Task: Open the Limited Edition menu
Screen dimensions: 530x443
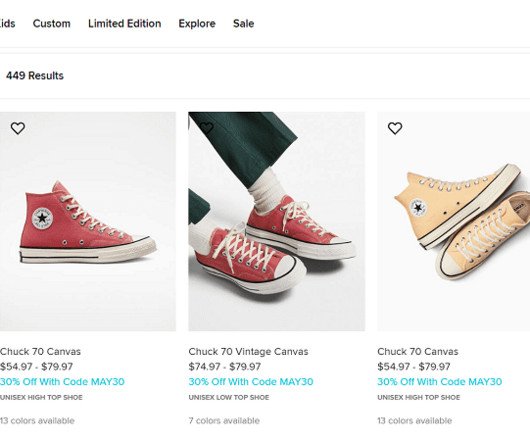Action: 124,24
